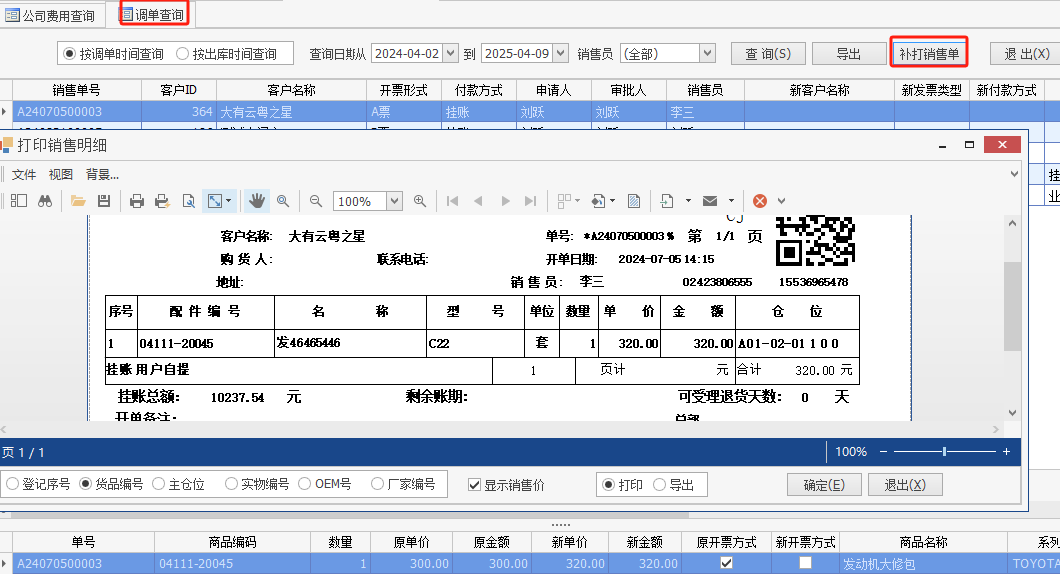The image size is (1060, 584).
Task: Open the 100% zoom level dropdown
Action: tap(394, 201)
